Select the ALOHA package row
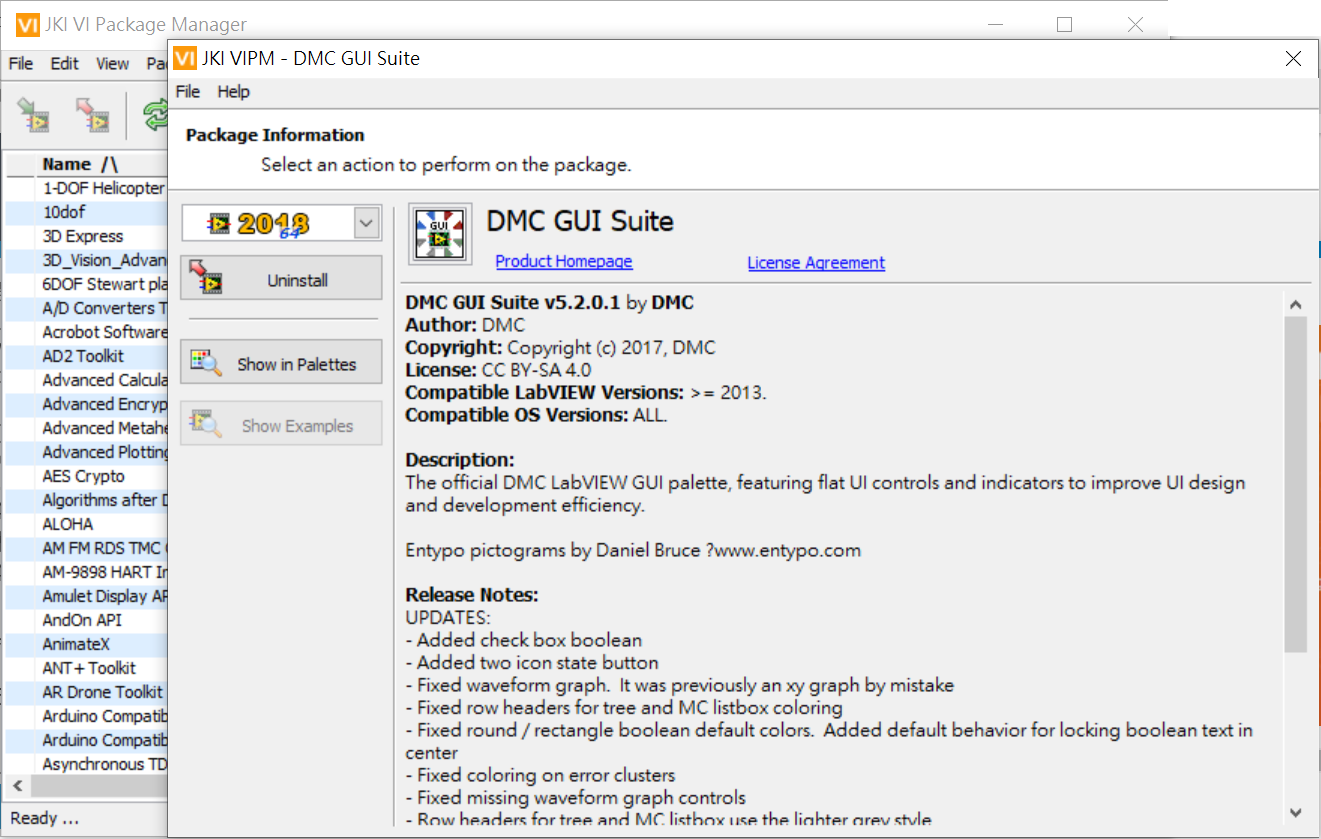The width and height of the screenshot is (1321, 839). tap(86, 524)
